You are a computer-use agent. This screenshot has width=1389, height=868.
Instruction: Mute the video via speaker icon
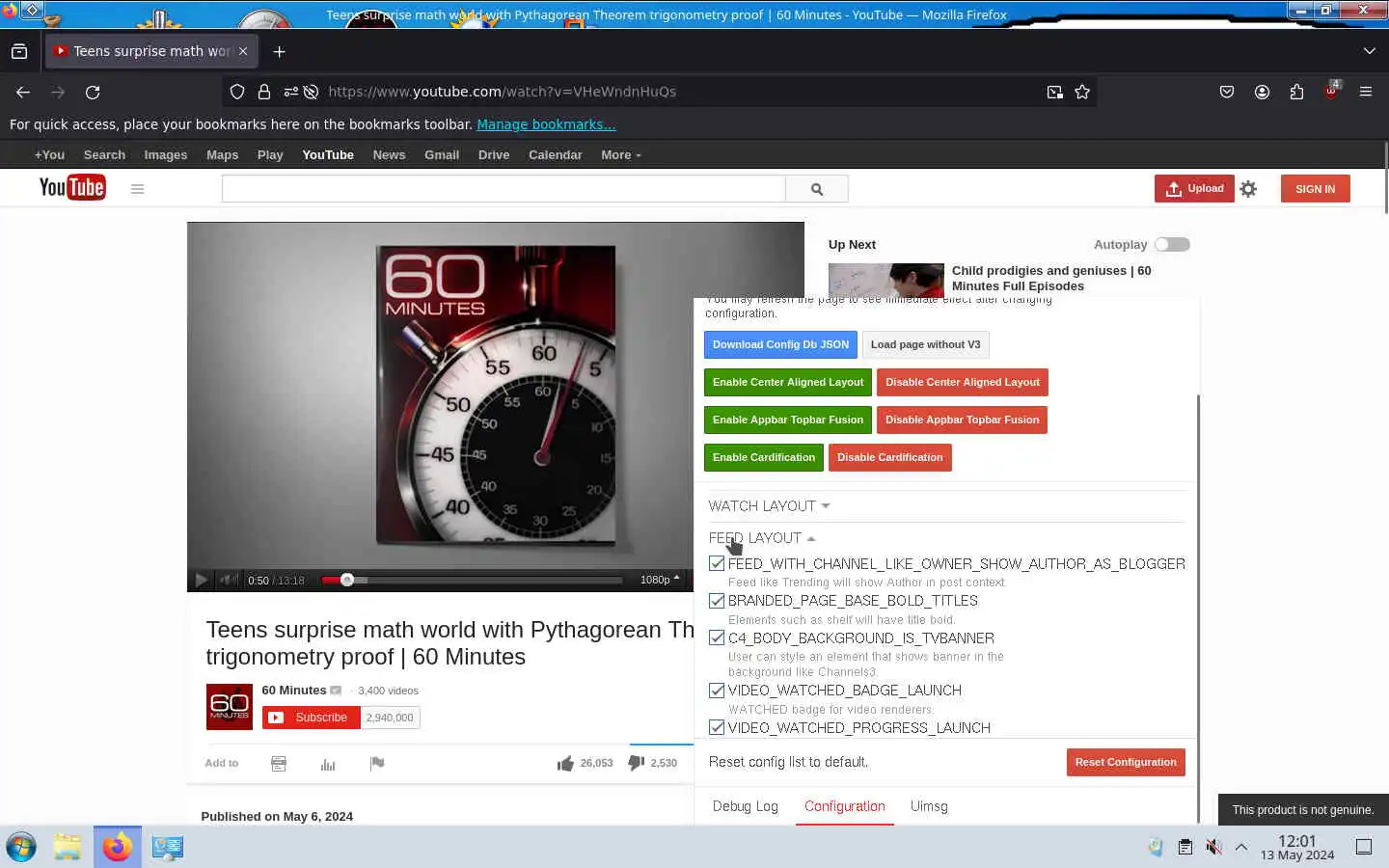[229, 580]
